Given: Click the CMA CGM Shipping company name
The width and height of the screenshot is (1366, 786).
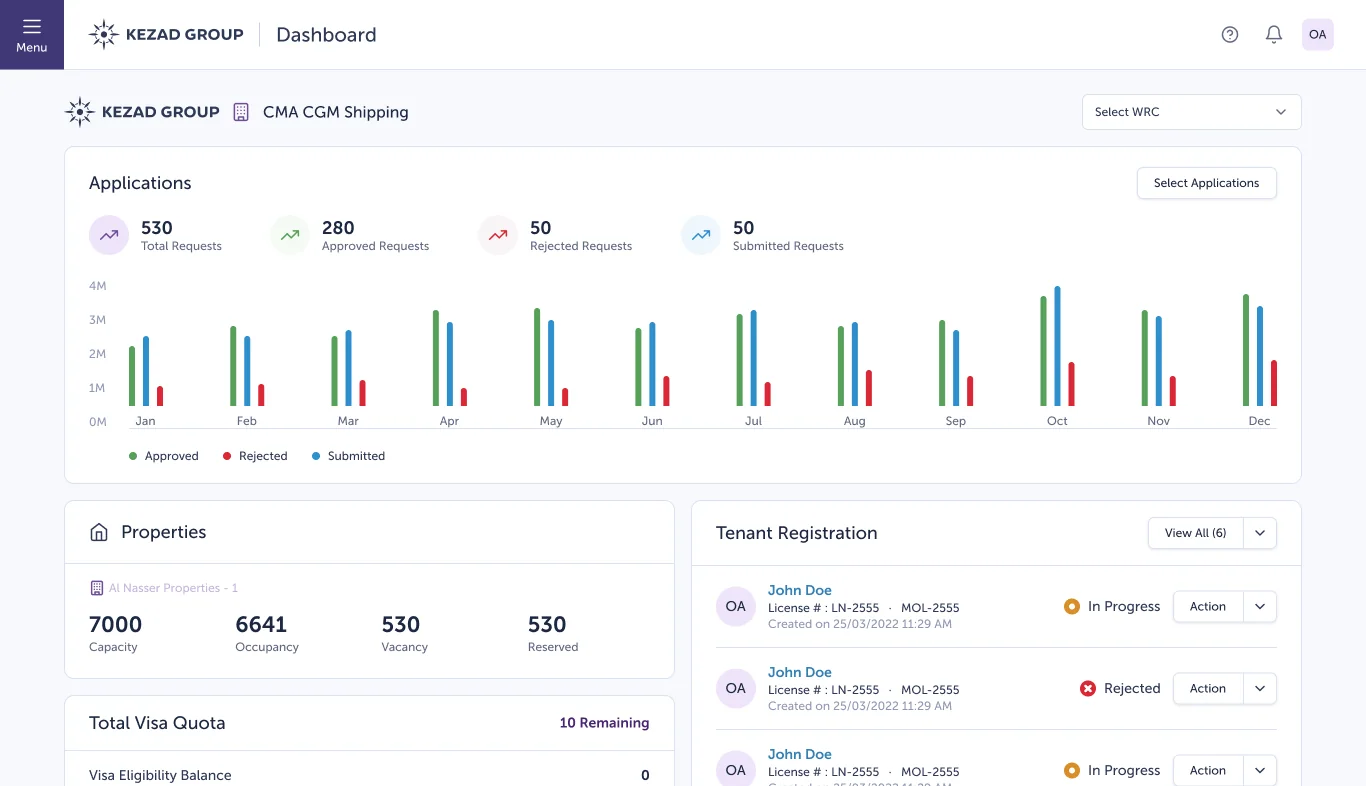Looking at the screenshot, I should (336, 112).
